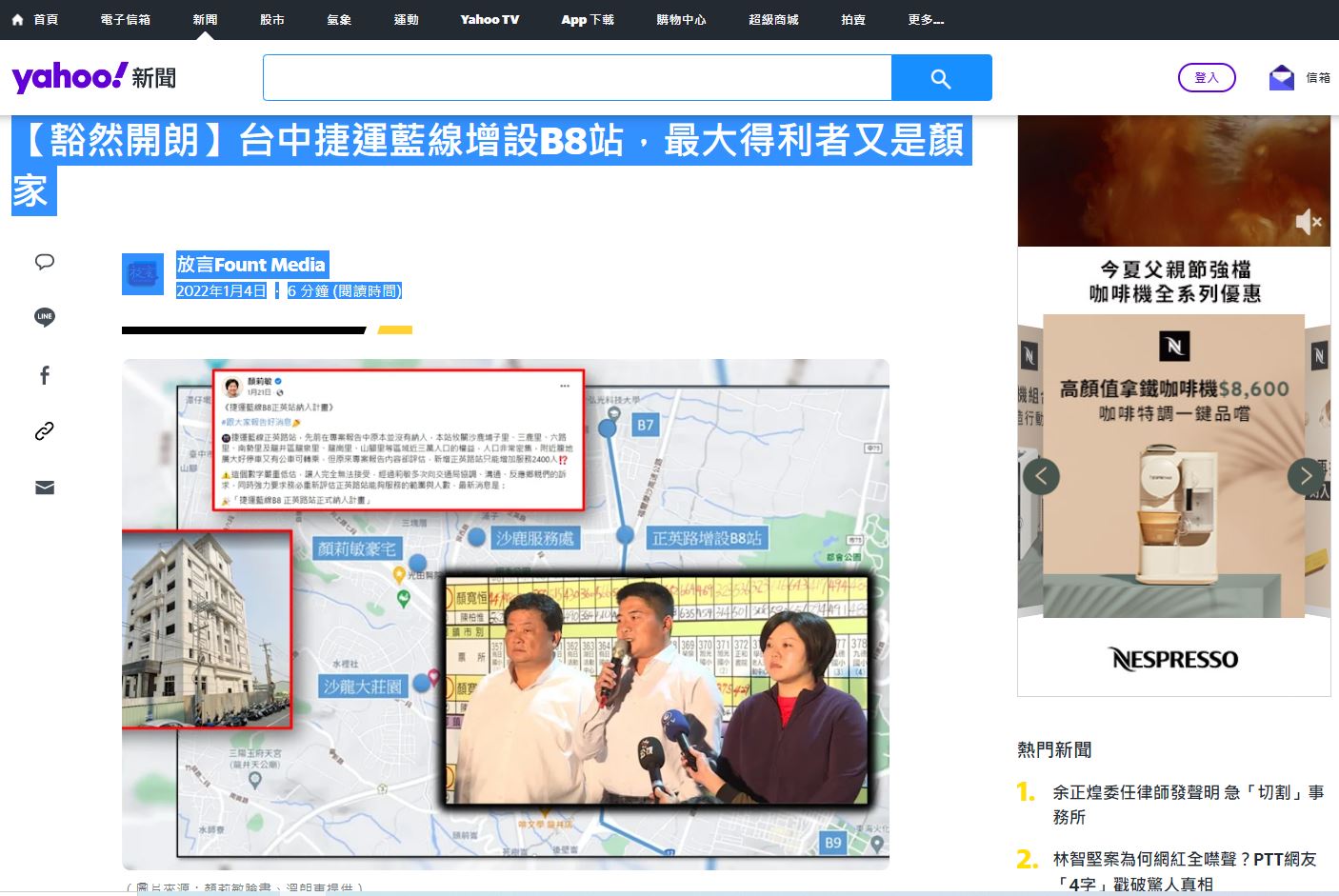This screenshot has width=1339, height=896.
Task: Open the comments speech bubble icon
Action: (x=45, y=262)
